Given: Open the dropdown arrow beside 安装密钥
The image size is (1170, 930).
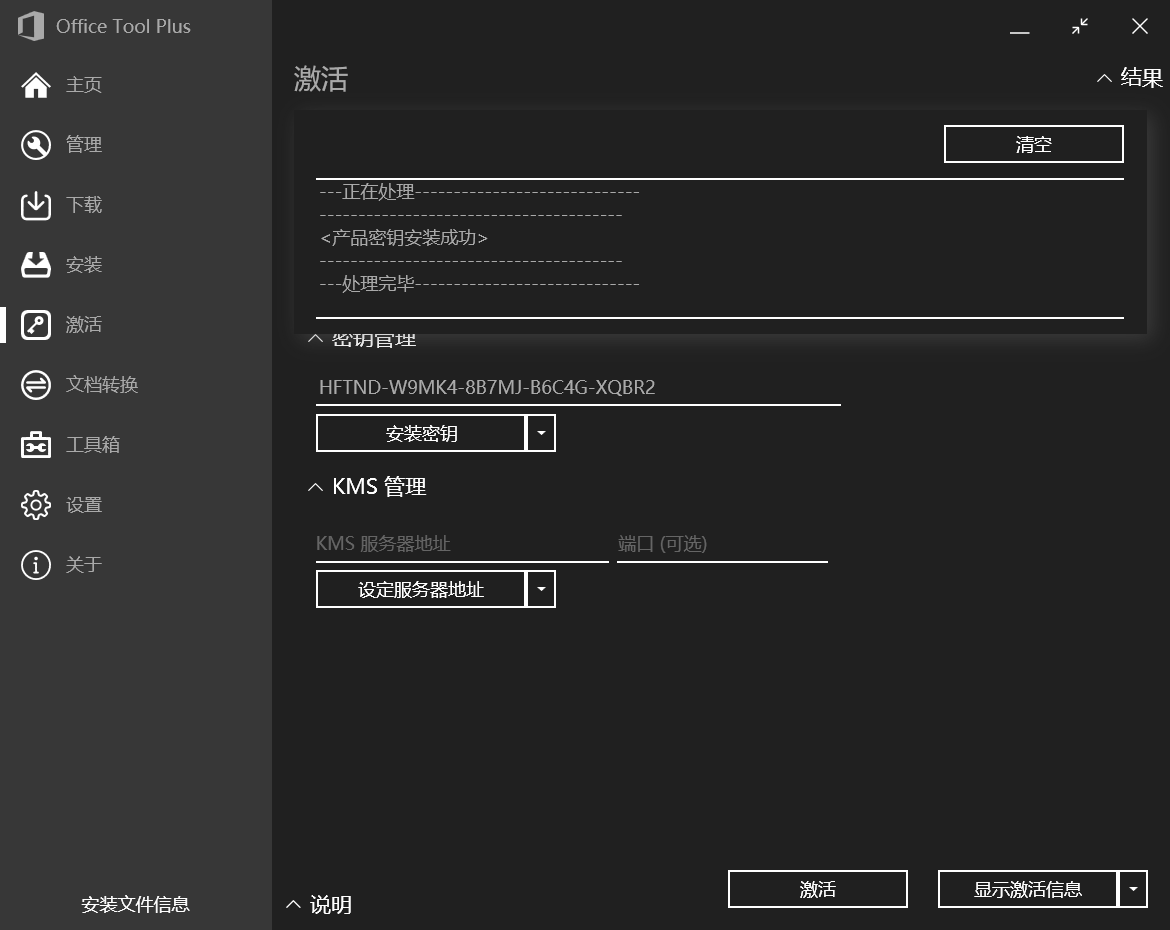Looking at the screenshot, I should (x=541, y=434).
